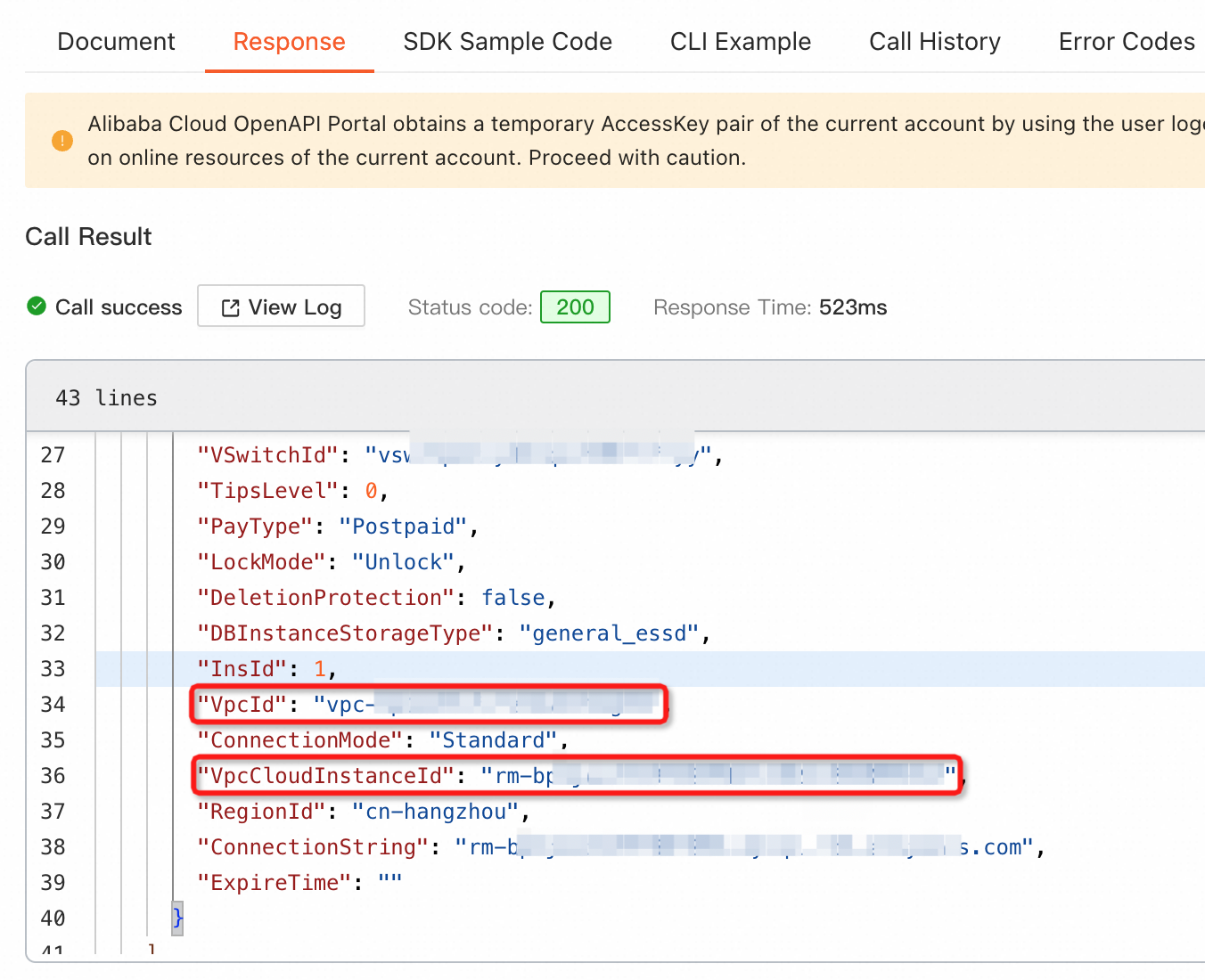1205x980 pixels.
Task: Click line number 36 in the gutter
Action: click(x=53, y=776)
